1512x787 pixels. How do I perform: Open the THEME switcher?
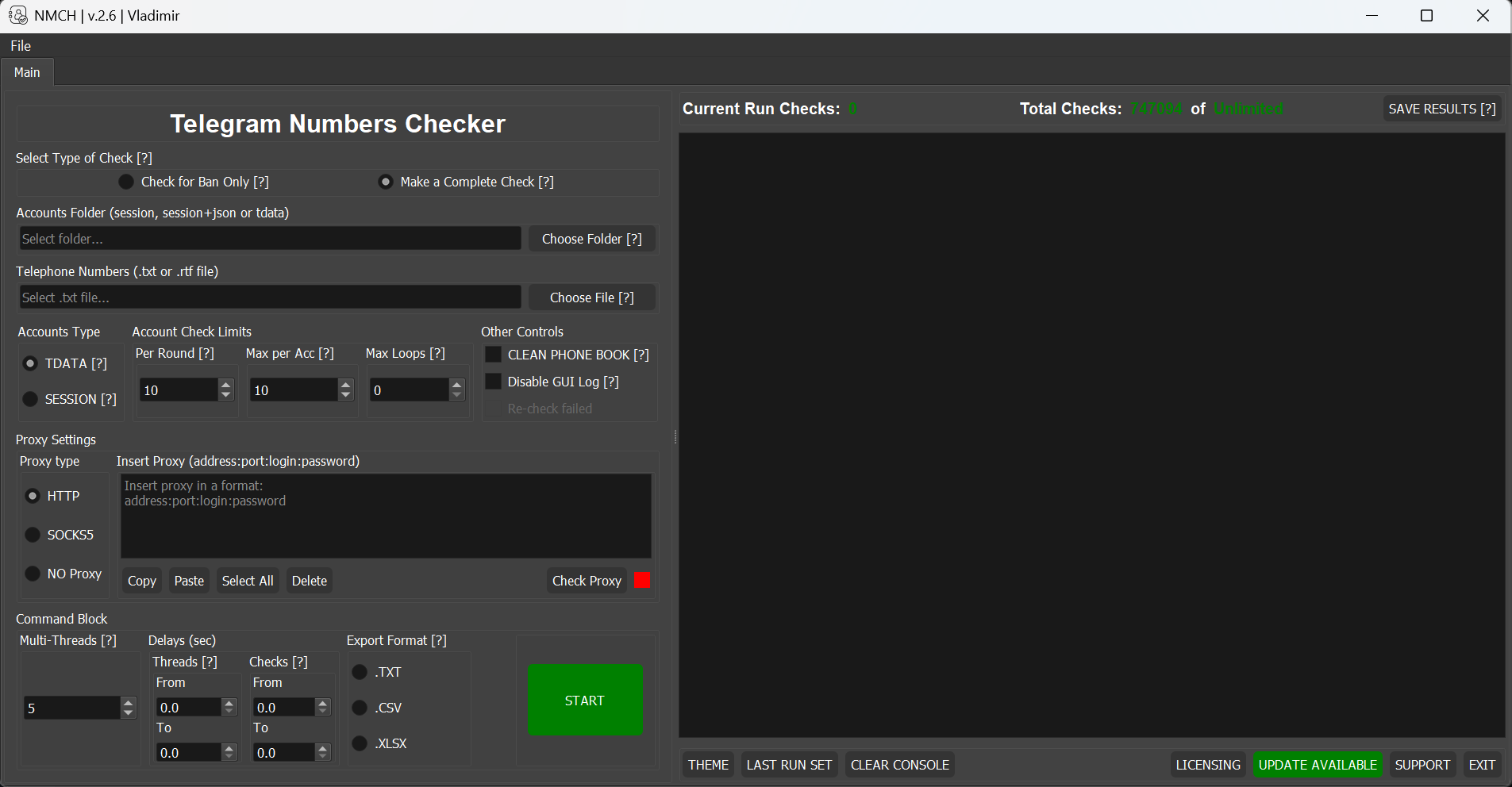pos(708,765)
